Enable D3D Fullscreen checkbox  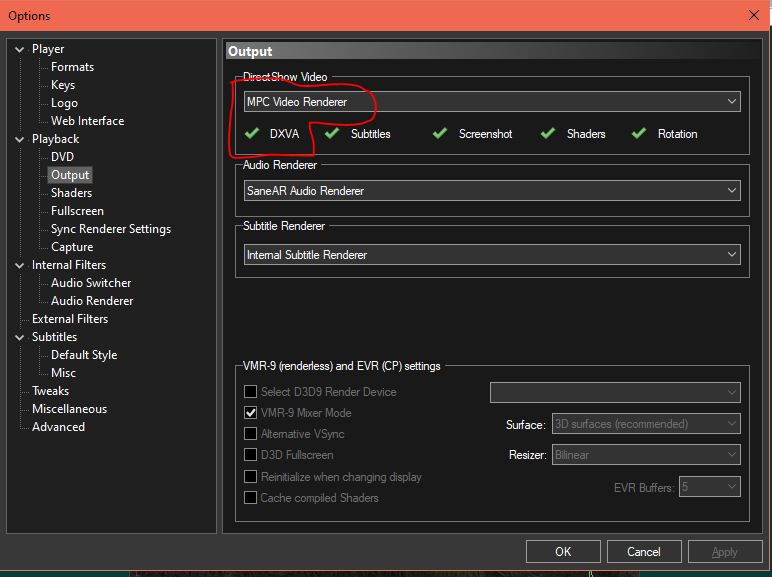tap(251, 454)
